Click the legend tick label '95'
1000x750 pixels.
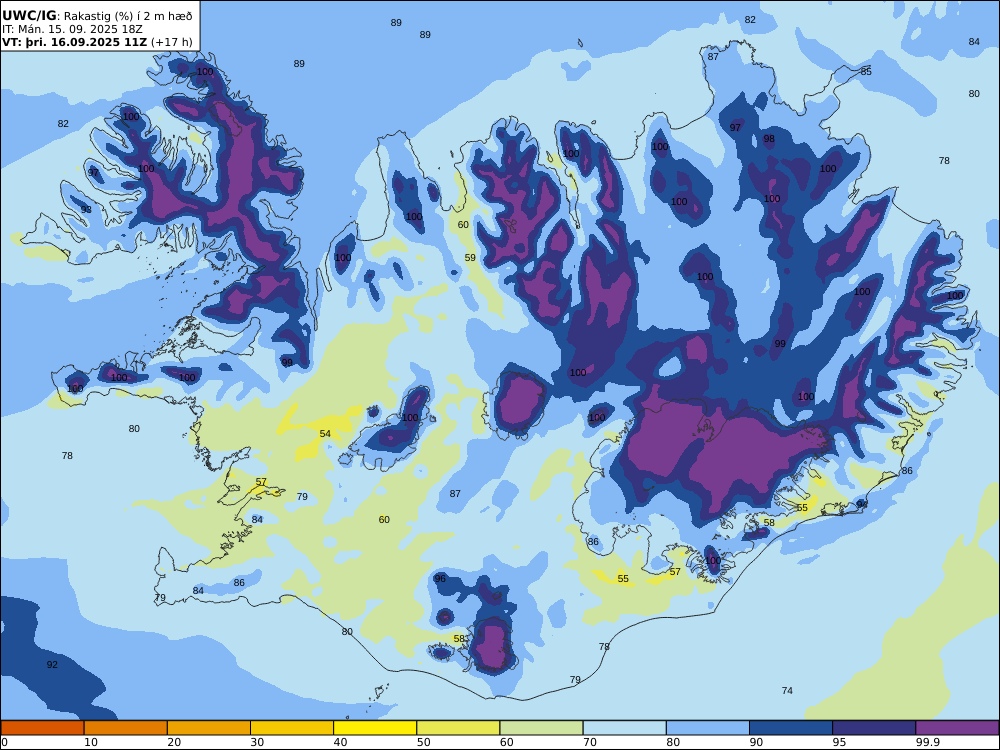tap(839, 742)
